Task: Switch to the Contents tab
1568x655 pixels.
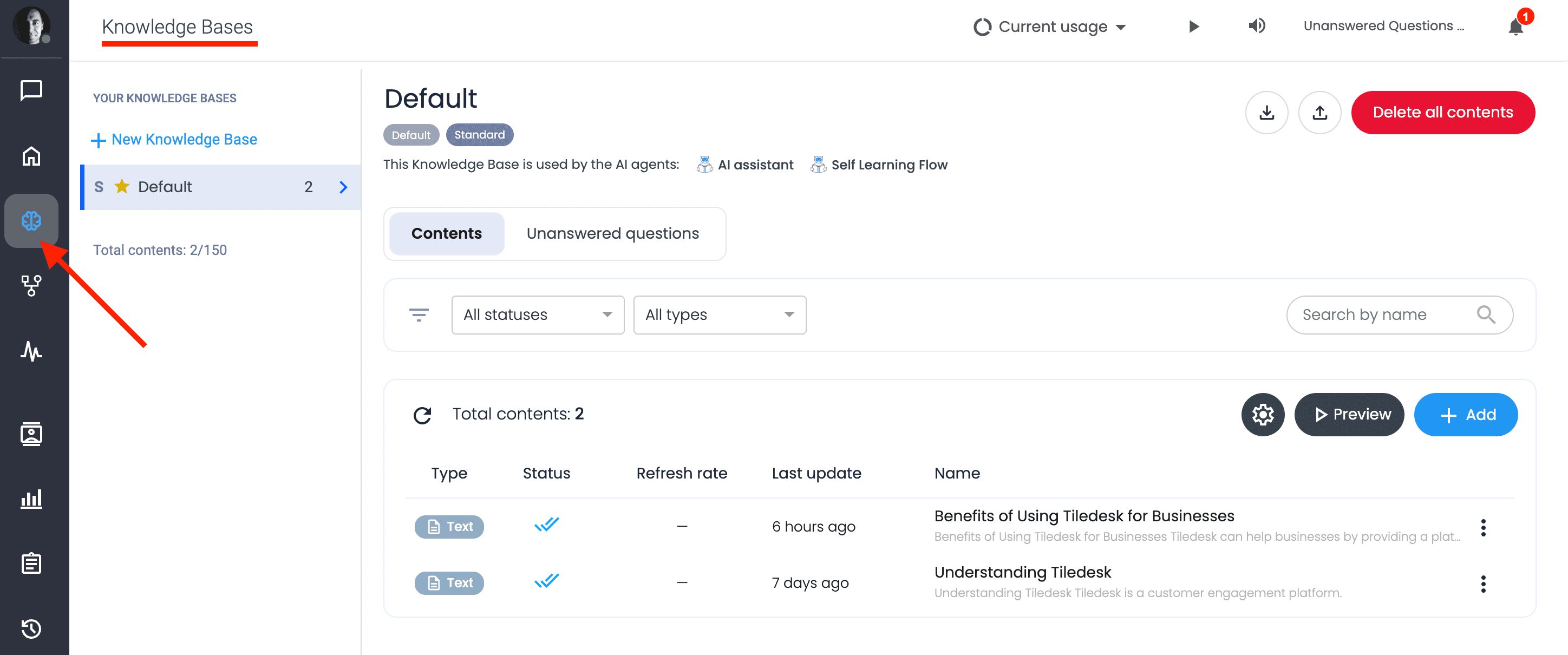Action: tap(446, 234)
